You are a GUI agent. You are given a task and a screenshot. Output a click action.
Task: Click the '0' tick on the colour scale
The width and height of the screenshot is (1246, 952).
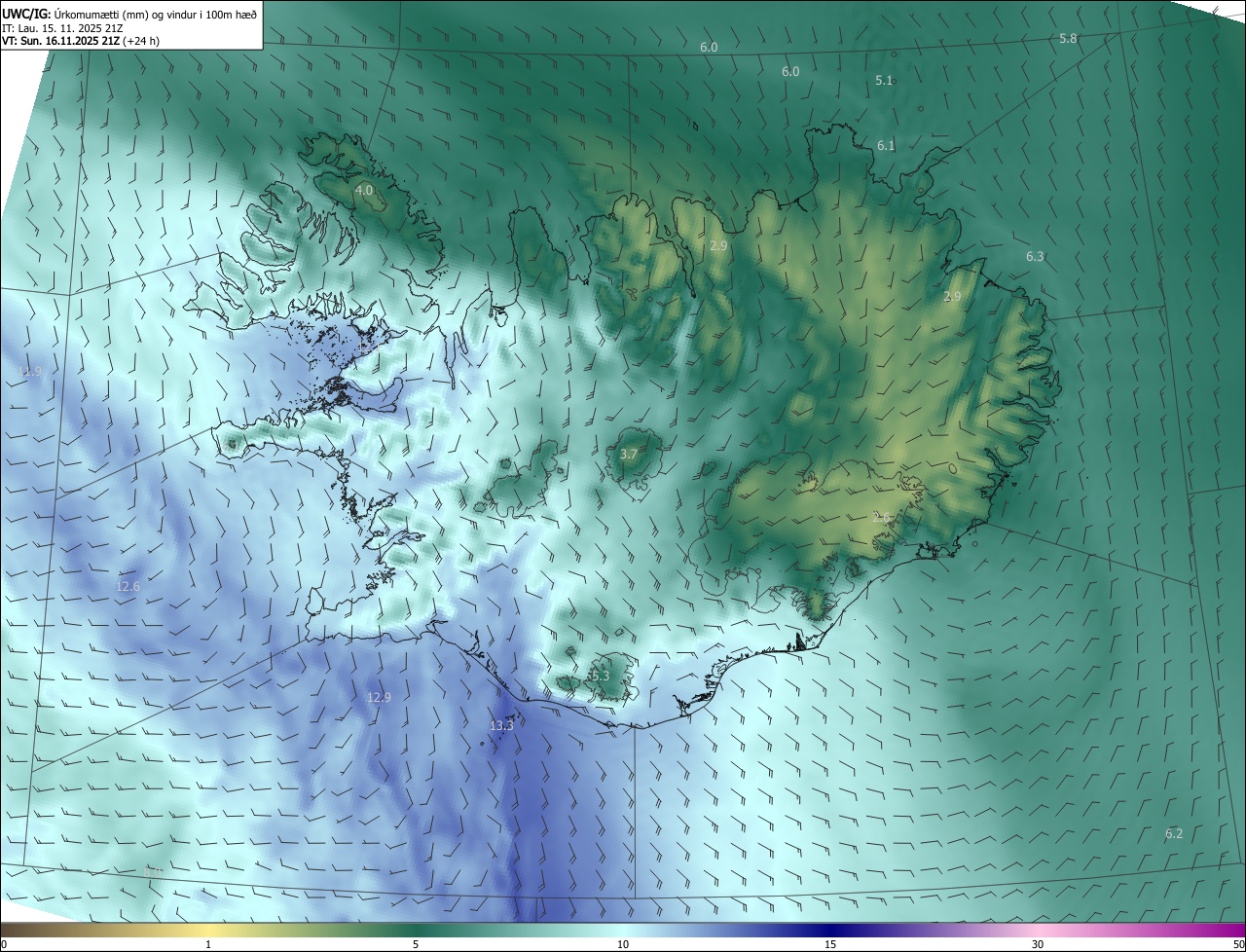point(4,944)
